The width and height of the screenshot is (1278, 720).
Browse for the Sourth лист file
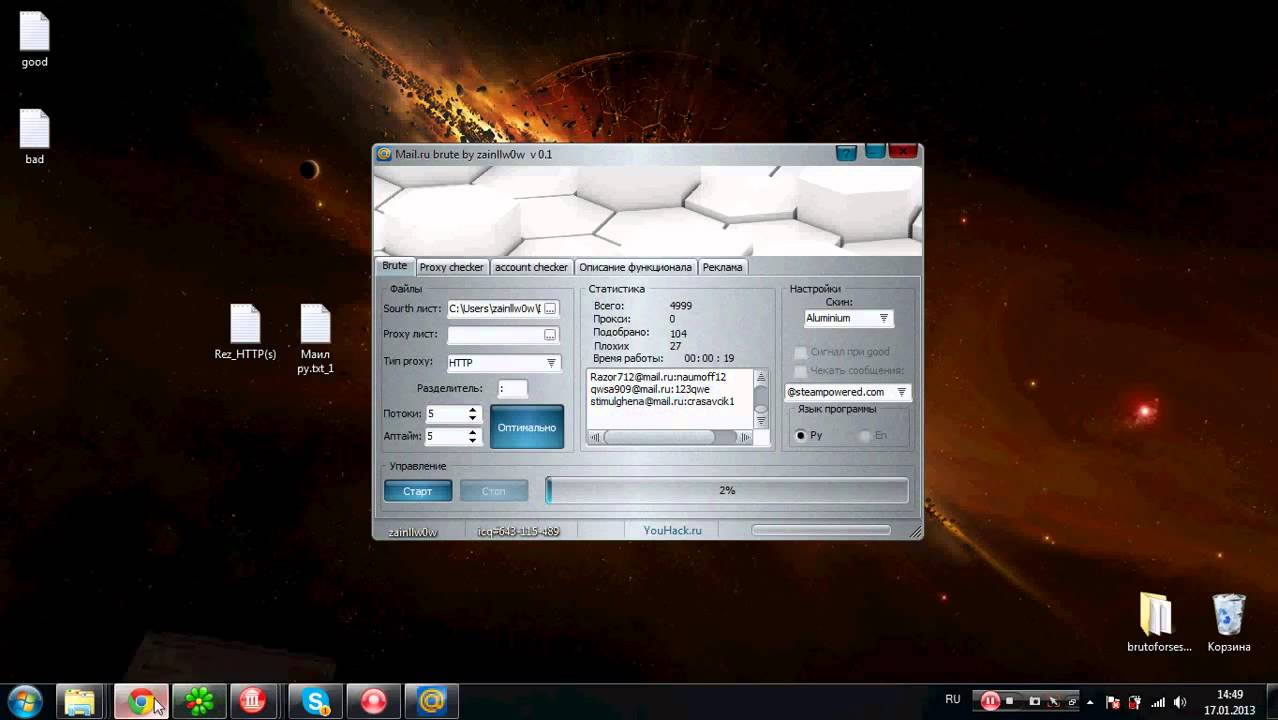pyautogui.click(x=550, y=309)
